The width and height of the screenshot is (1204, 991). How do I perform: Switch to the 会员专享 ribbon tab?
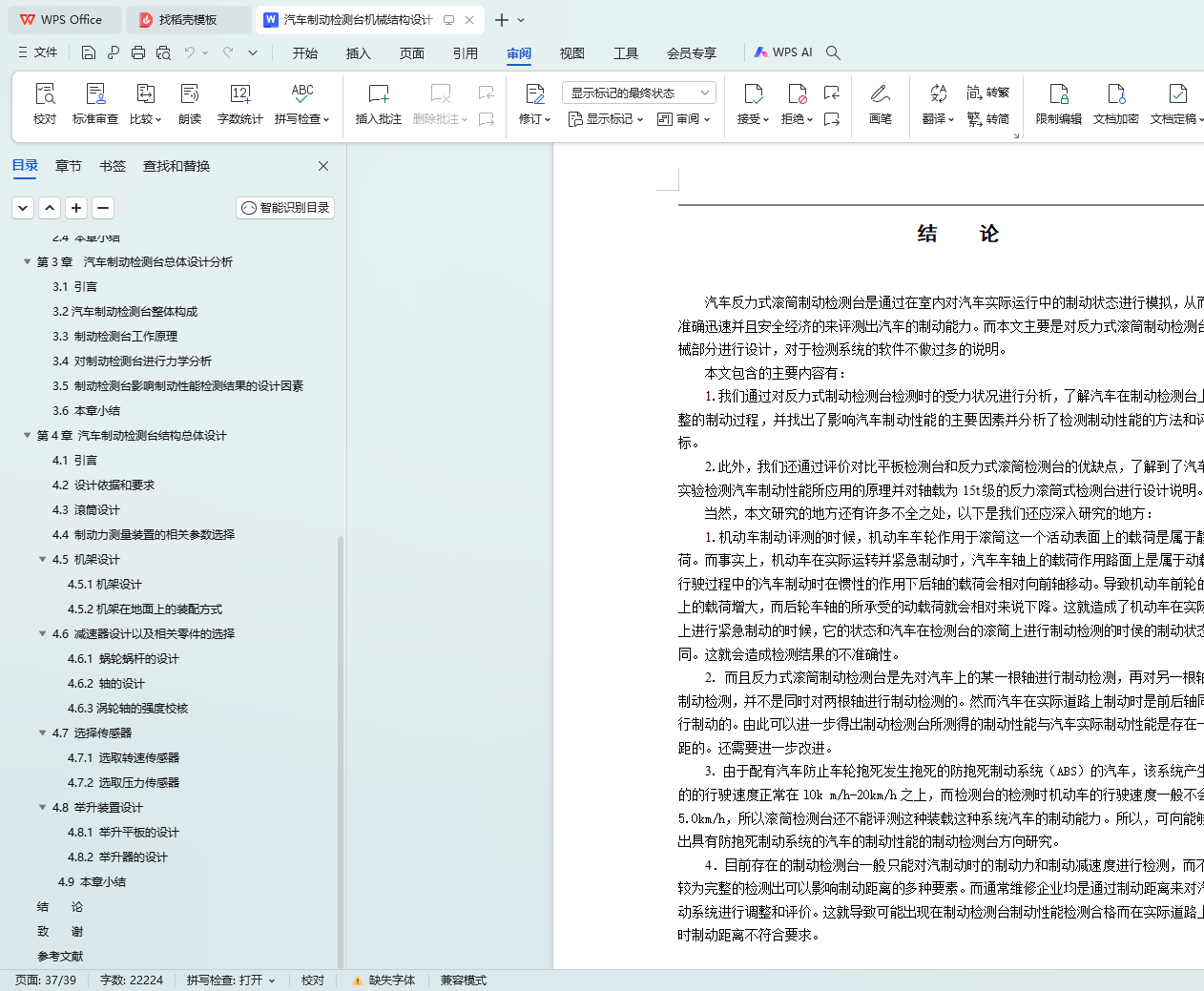(692, 53)
